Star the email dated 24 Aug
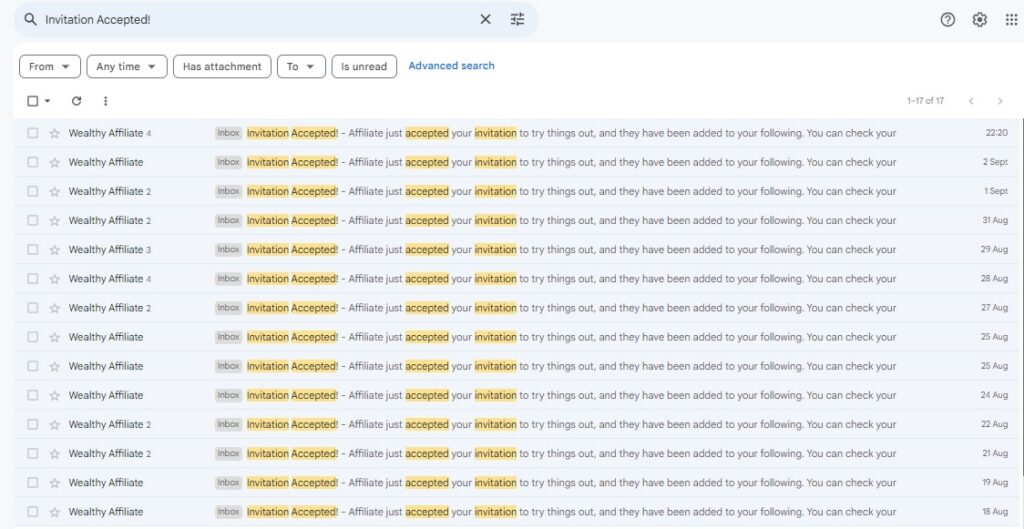The width and height of the screenshot is (1024, 529). coord(55,395)
